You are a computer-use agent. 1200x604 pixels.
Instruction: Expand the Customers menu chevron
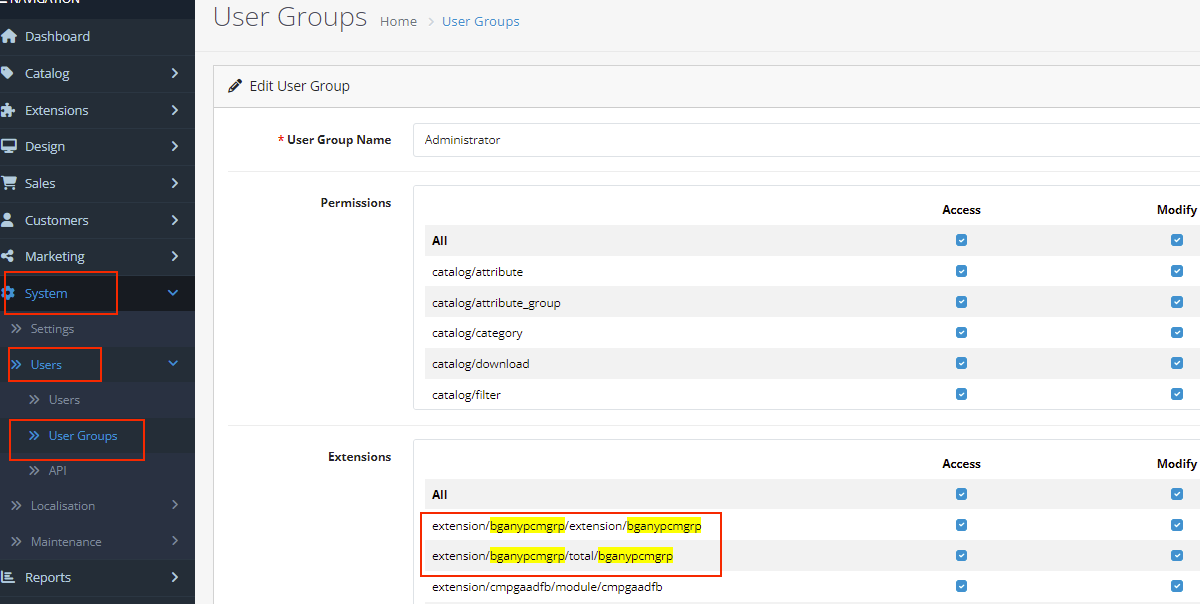click(x=174, y=220)
